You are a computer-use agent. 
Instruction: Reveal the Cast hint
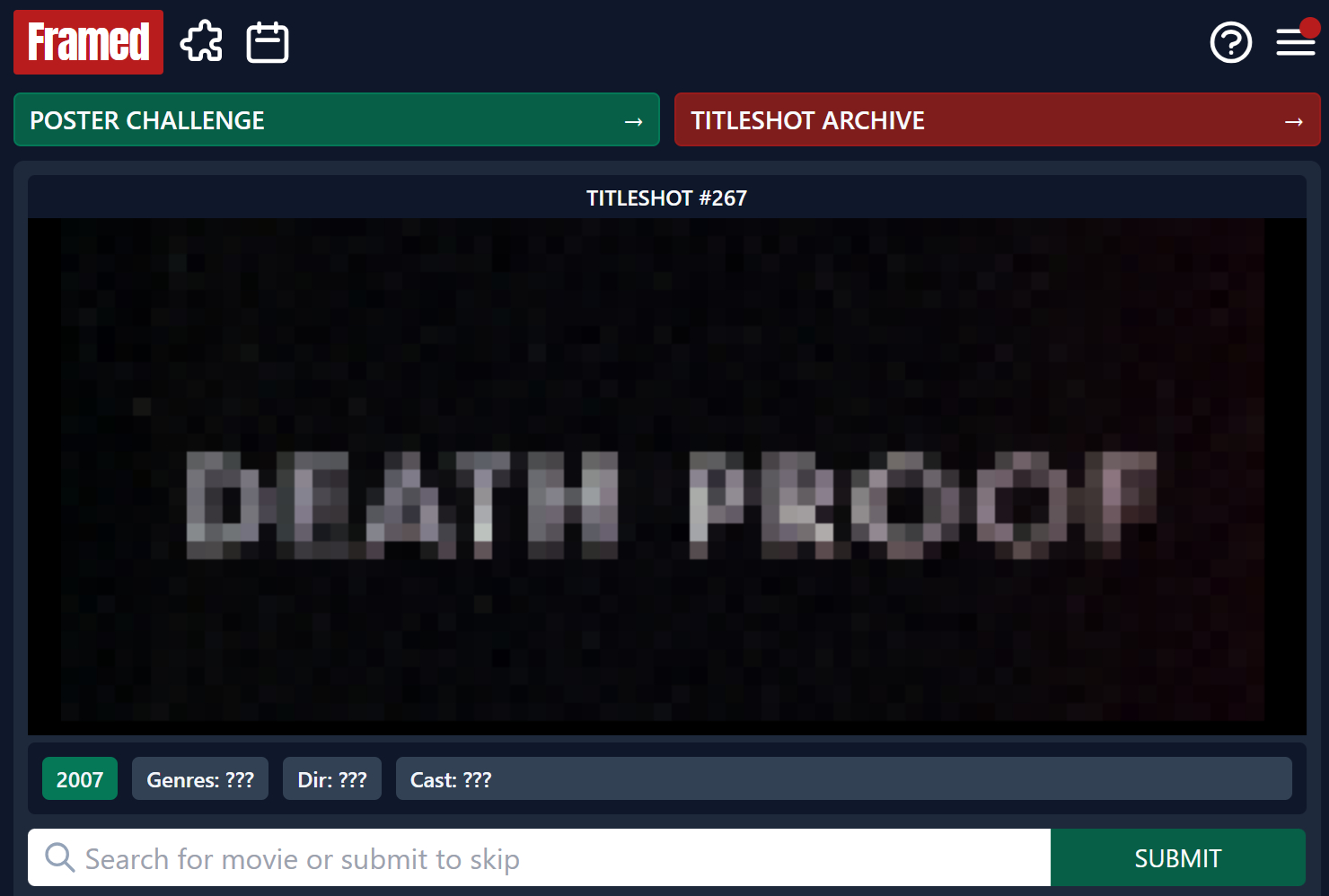point(843,779)
